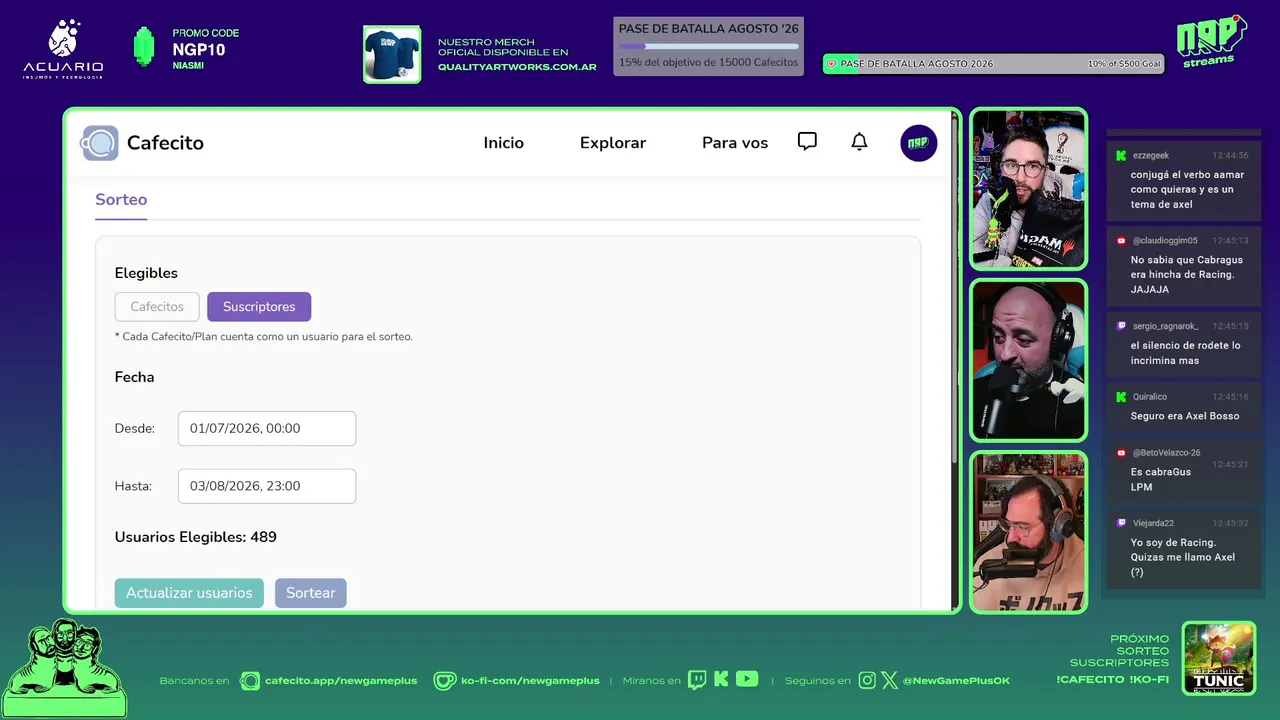Open the Para vos section
Viewport: 1280px width, 720px height.
click(x=735, y=143)
